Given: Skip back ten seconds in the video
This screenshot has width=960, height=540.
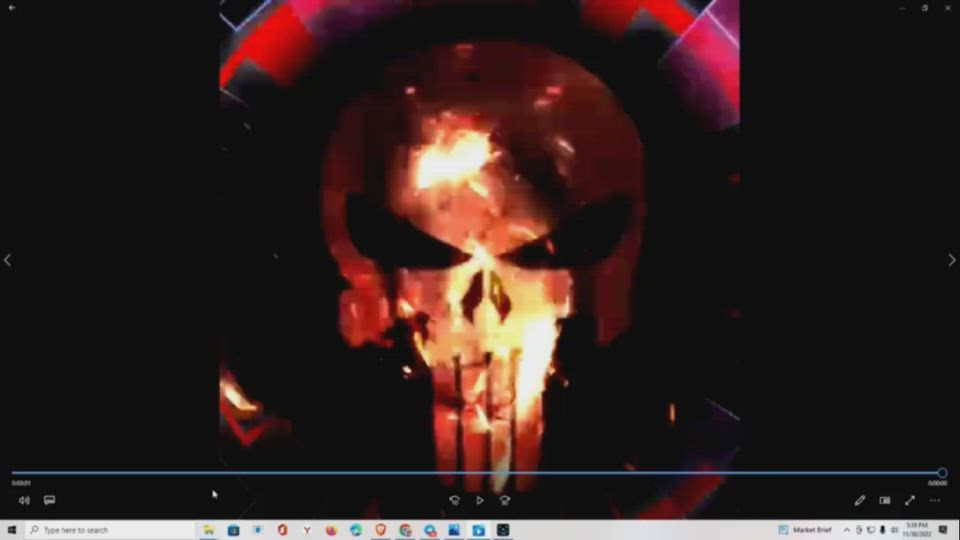Looking at the screenshot, I should (454, 500).
